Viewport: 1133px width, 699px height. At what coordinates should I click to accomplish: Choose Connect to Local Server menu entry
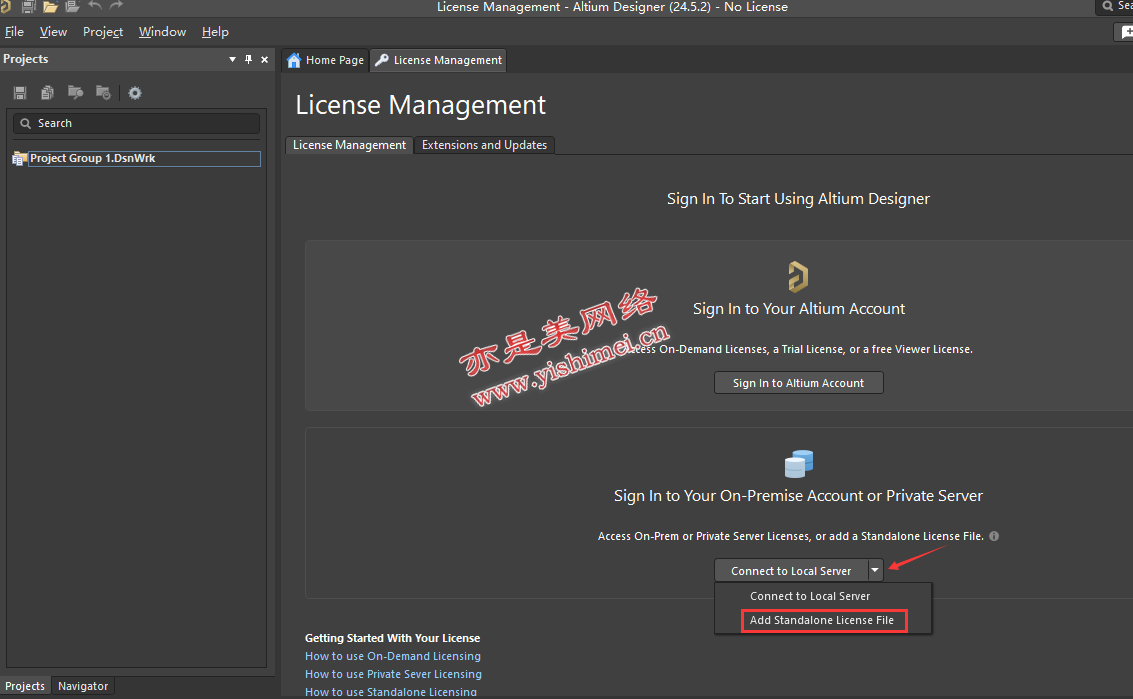pos(810,596)
